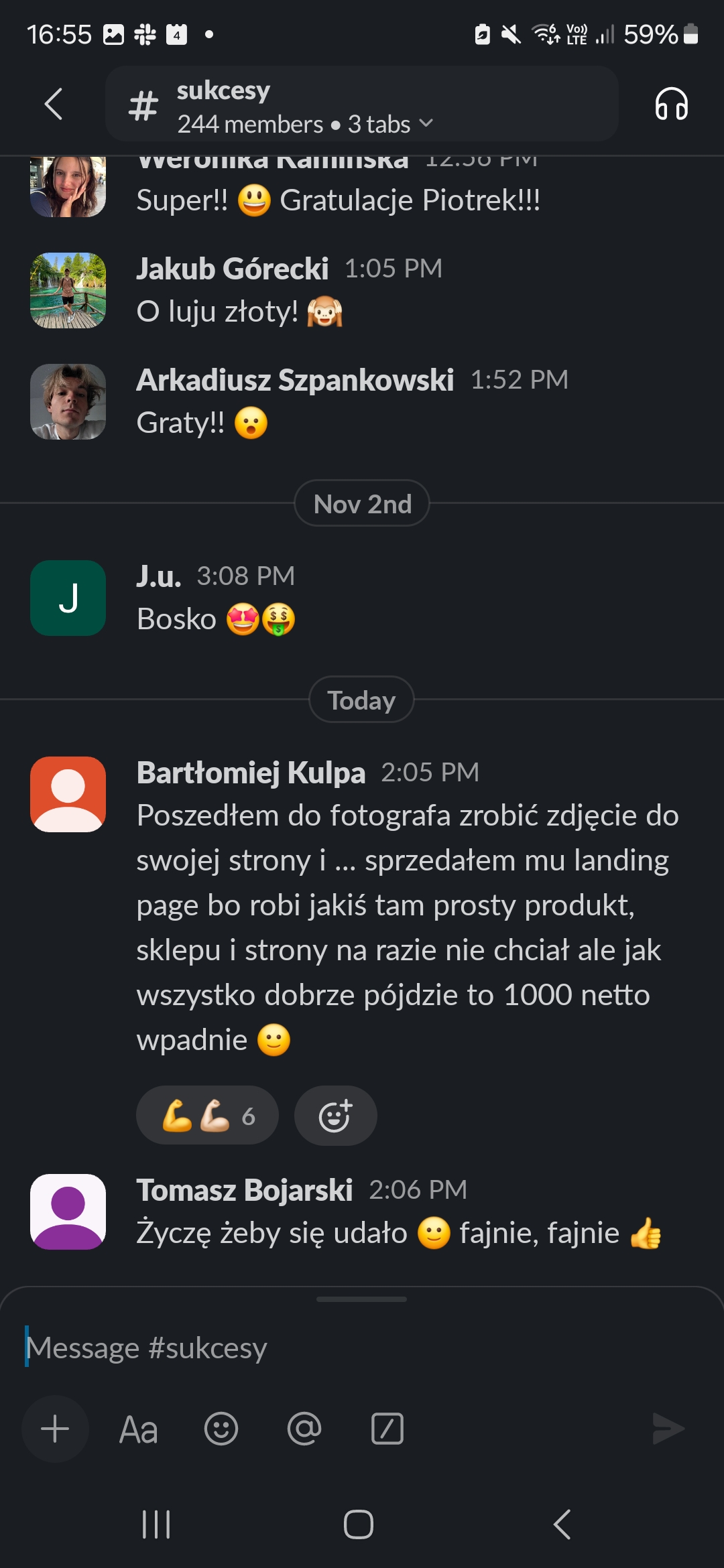
Task: Send the message with arrow icon
Action: [668, 1429]
